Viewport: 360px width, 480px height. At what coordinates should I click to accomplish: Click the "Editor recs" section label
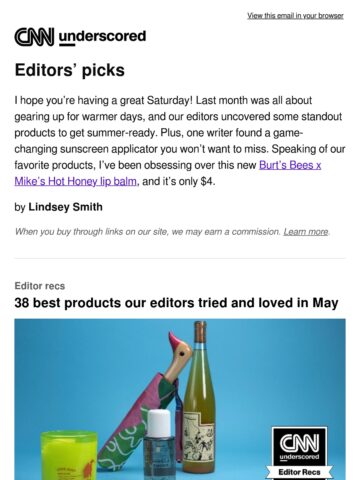[40, 286]
